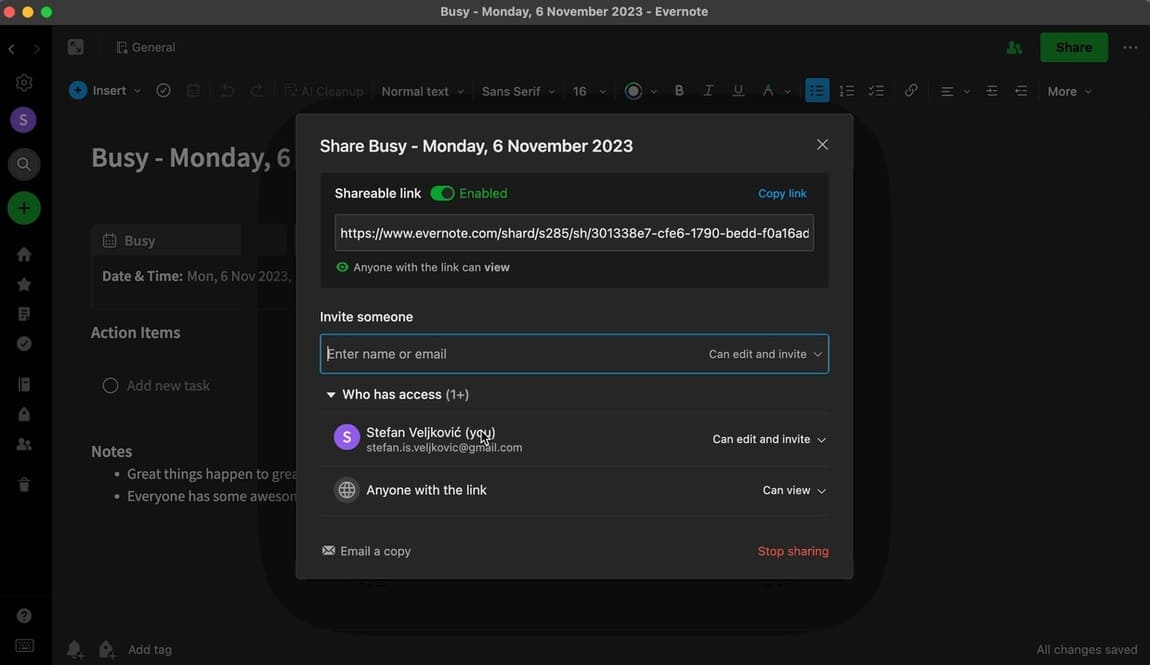Viewport: 1150px width, 665px height.
Task: Open the Sans Serif font dropdown
Action: pos(518,92)
